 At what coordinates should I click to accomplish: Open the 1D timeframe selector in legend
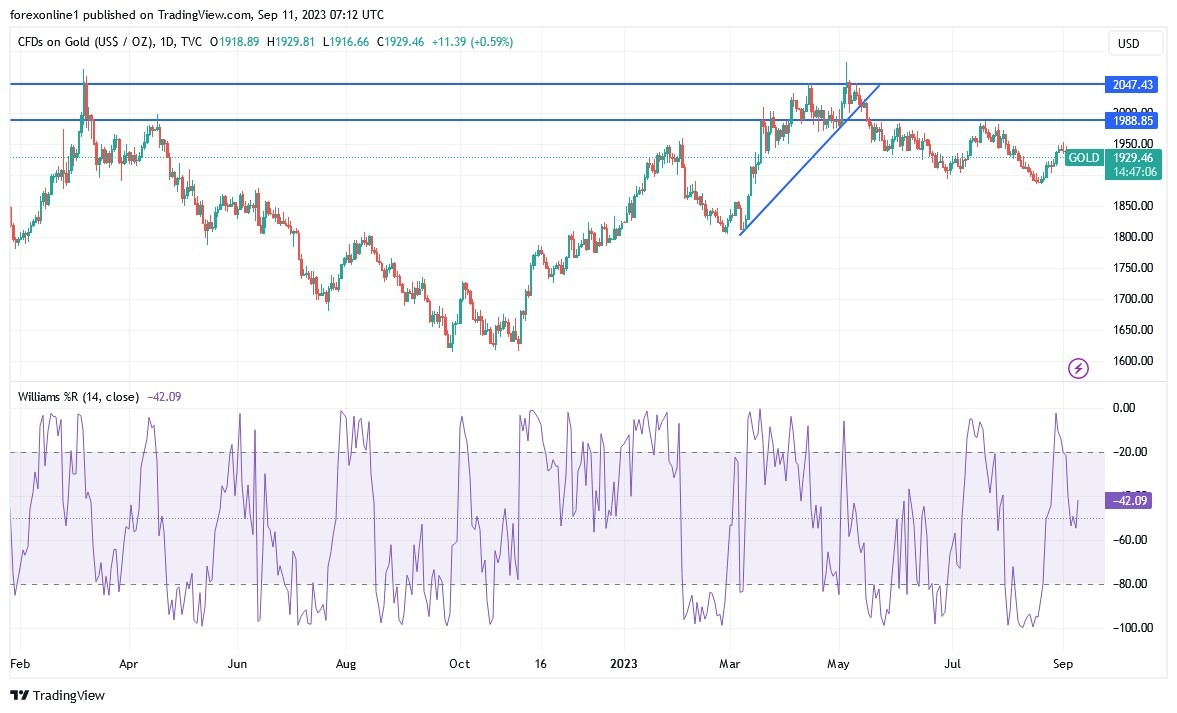[168, 42]
